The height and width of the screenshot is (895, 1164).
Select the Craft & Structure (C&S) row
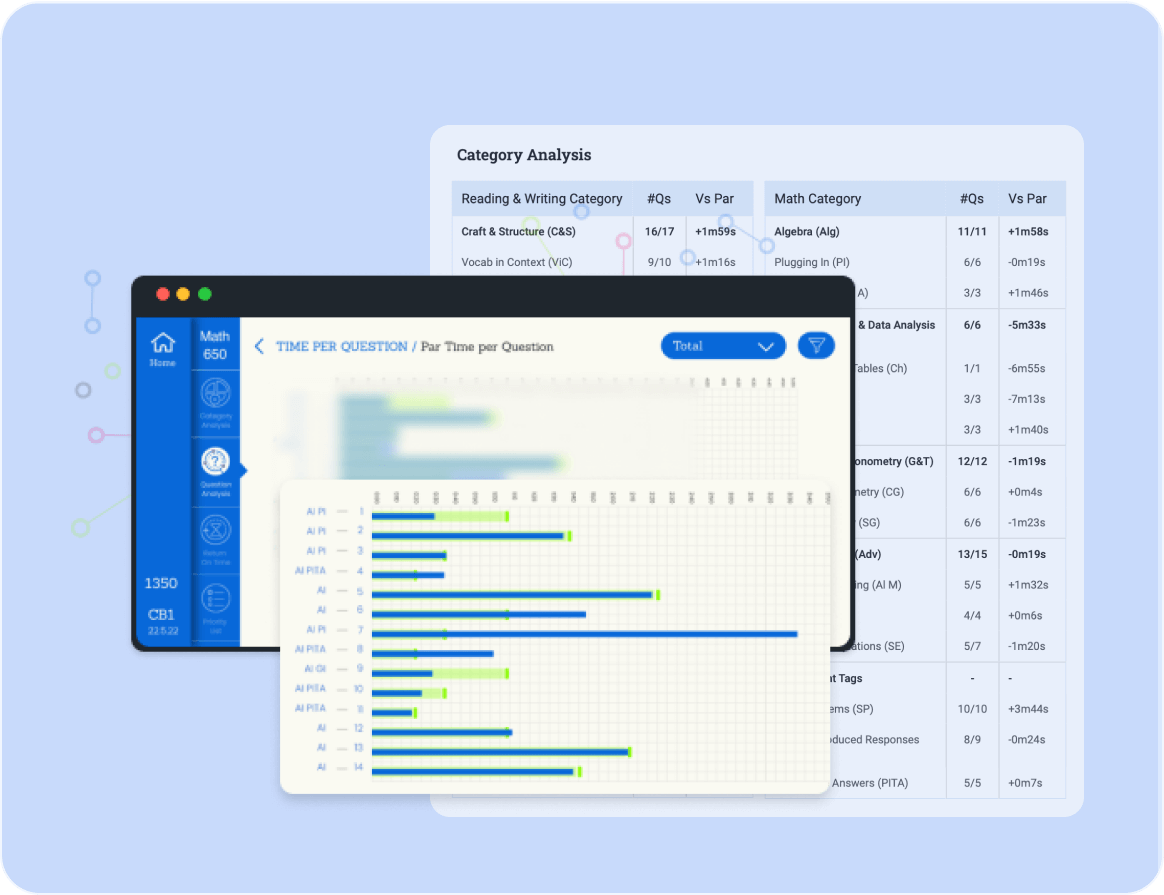click(x=518, y=232)
